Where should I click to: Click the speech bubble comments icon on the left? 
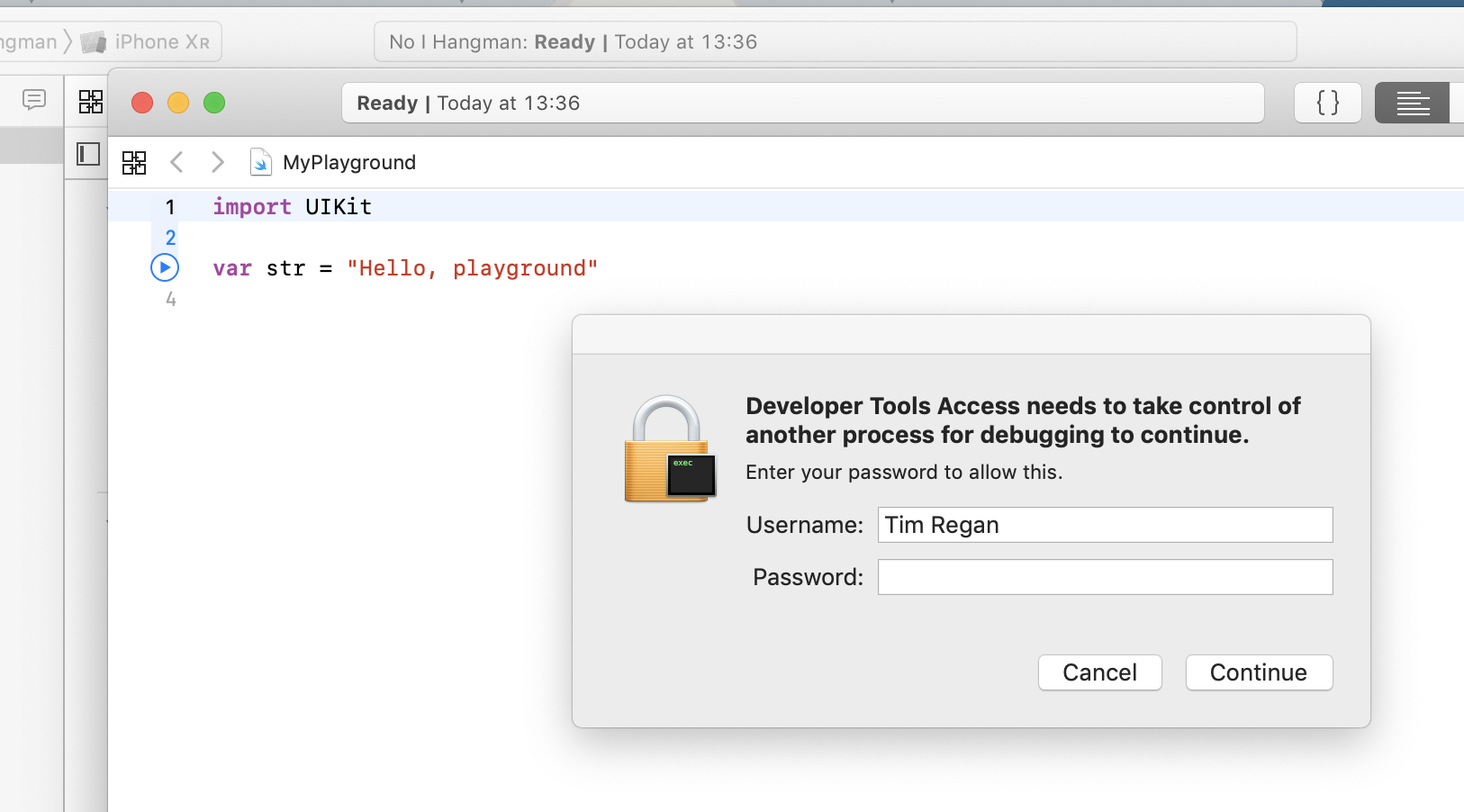point(33,100)
